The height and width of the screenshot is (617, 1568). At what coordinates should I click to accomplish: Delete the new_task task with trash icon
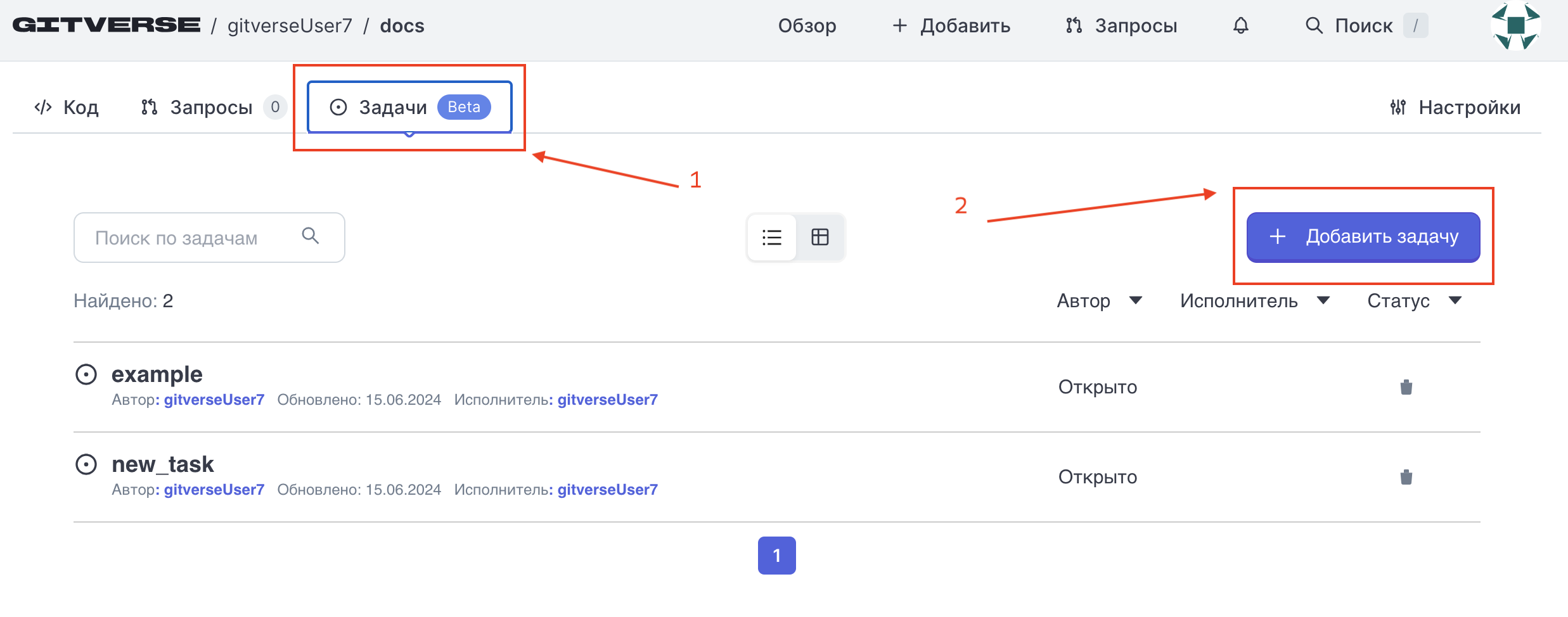[x=1406, y=477]
